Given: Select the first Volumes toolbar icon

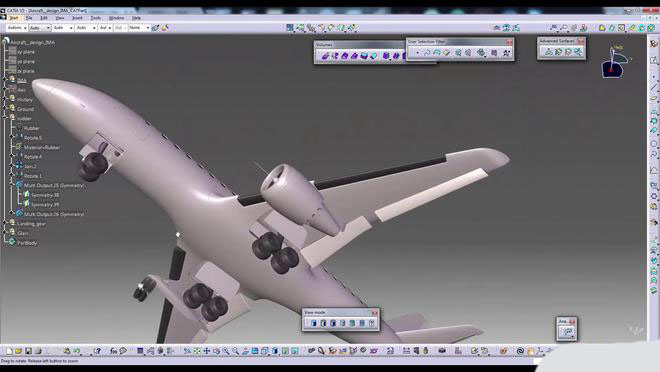Looking at the screenshot, I should tap(325, 56).
